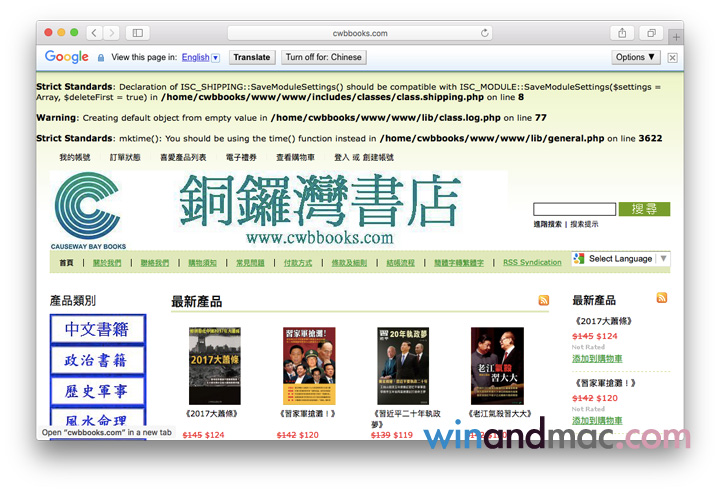Viewport: 720px width, 492px height.
Task: Click 《老江氣殺習大大》 title link
Action: (500, 414)
